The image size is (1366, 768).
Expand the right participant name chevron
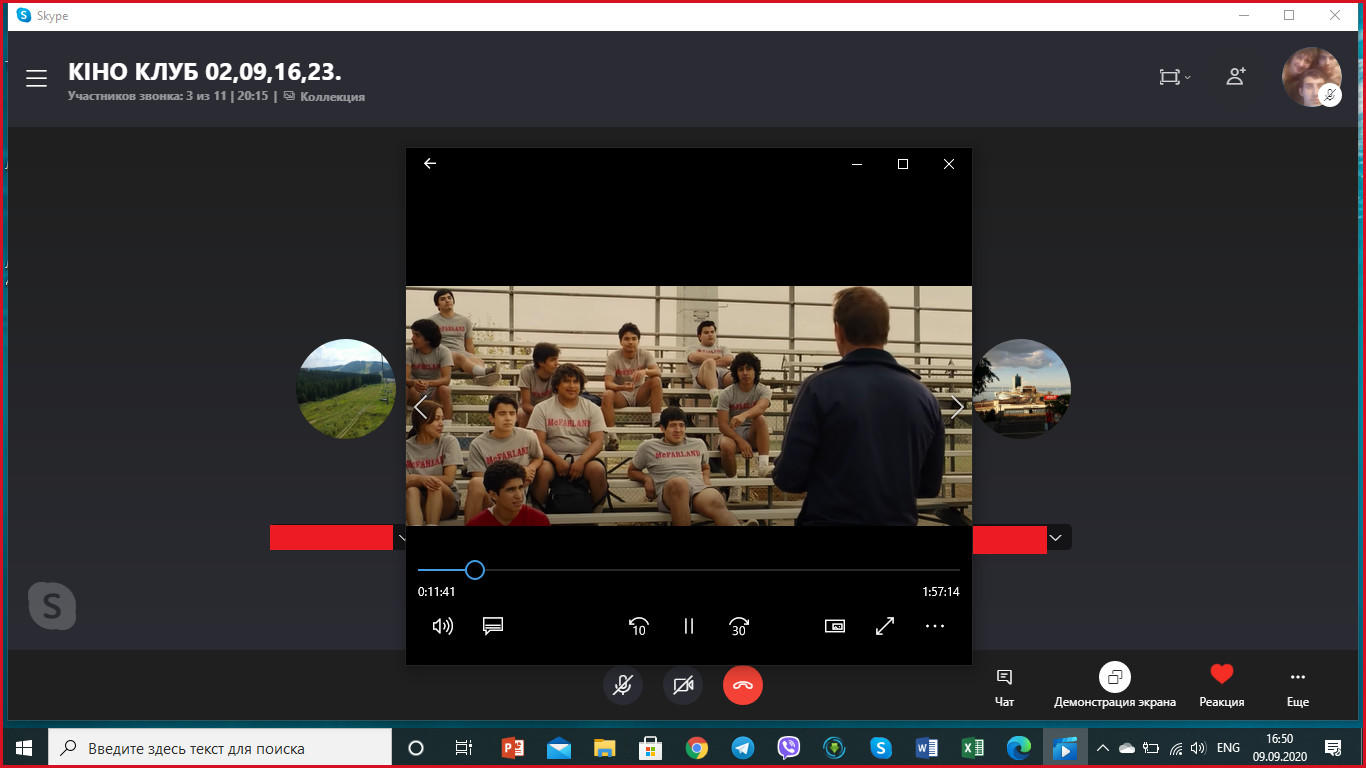1056,538
